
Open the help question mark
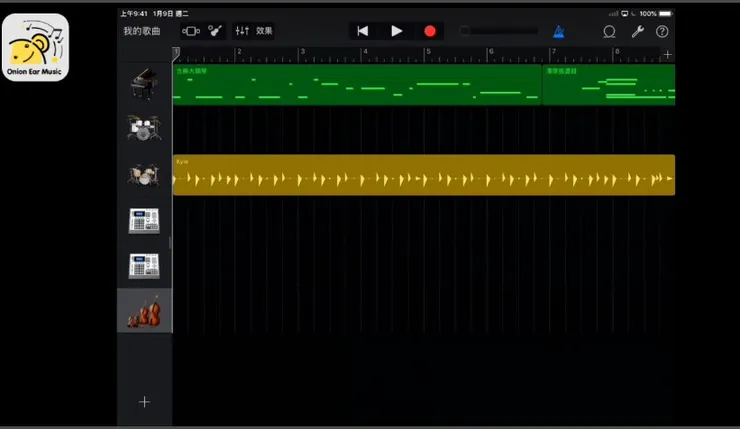pos(662,31)
